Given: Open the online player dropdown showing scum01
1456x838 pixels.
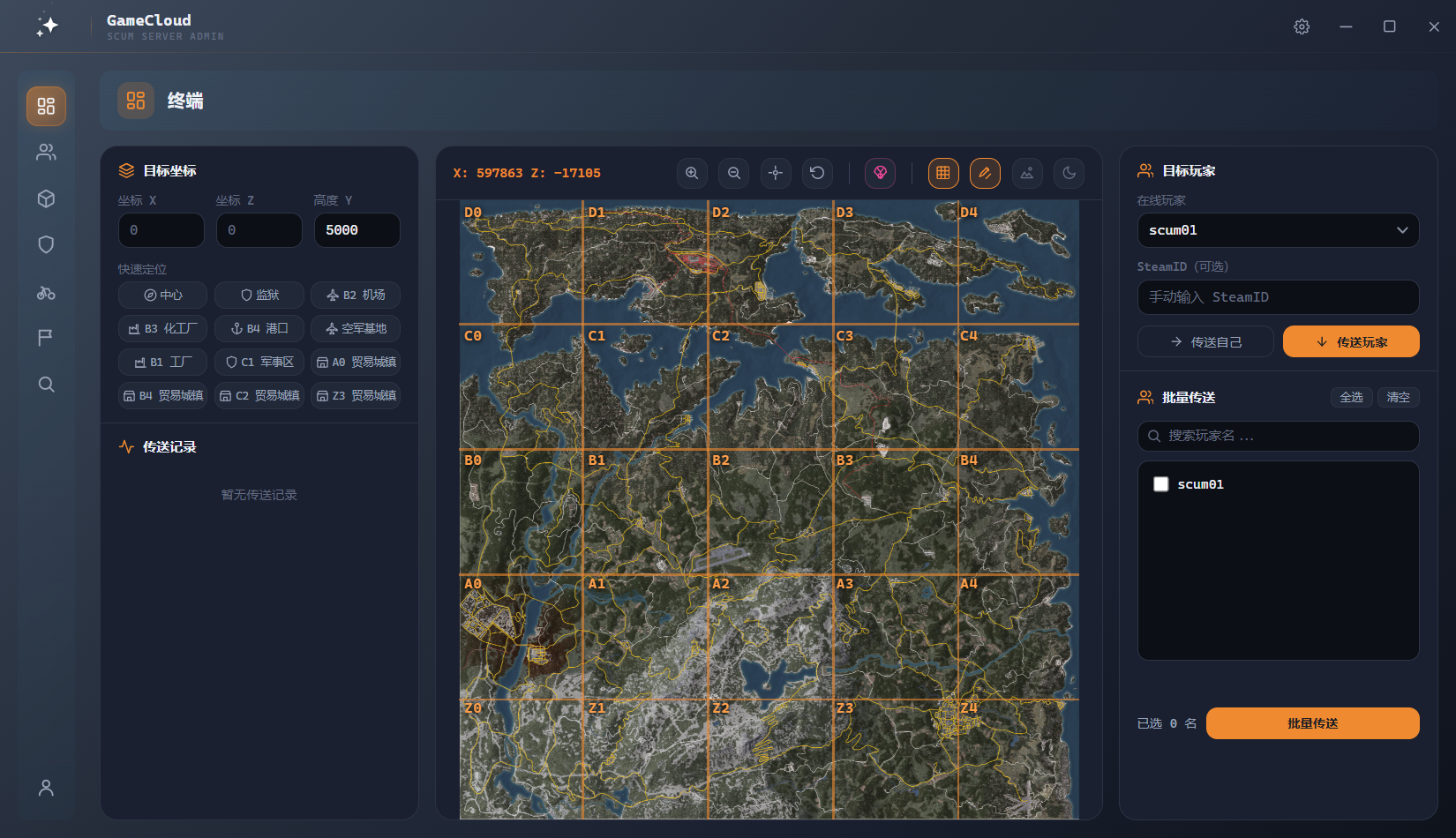Looking at the screenshot, I should [1278, 230].
